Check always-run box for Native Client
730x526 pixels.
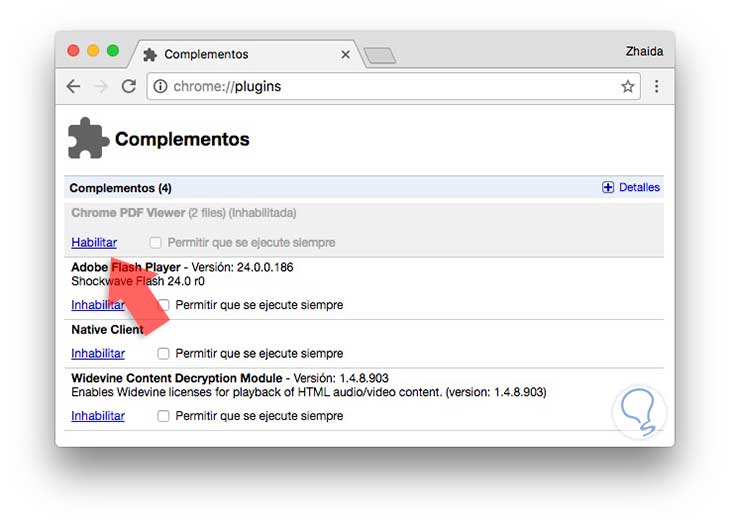point(163,353)
